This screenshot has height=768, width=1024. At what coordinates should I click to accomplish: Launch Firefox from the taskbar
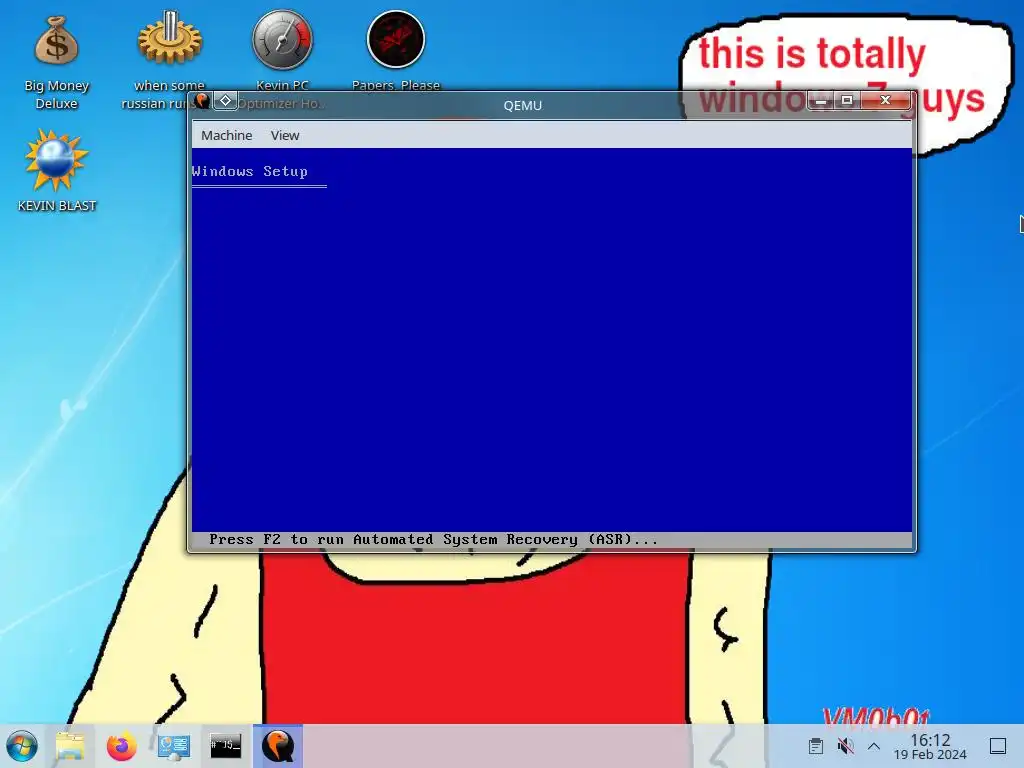(x=121, y=746)
